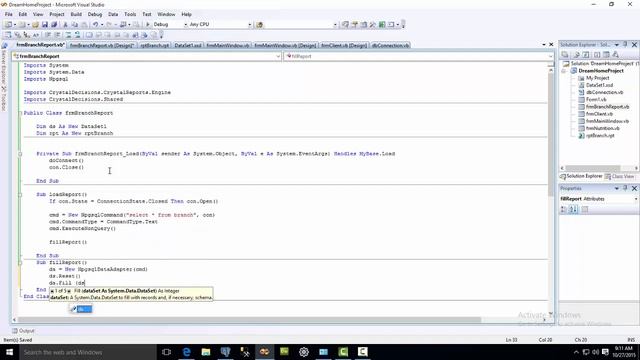This screenshot has height=360, width=640.
Task: Switch to DataSet1.xsd tab
Action: tap(188, 45)
